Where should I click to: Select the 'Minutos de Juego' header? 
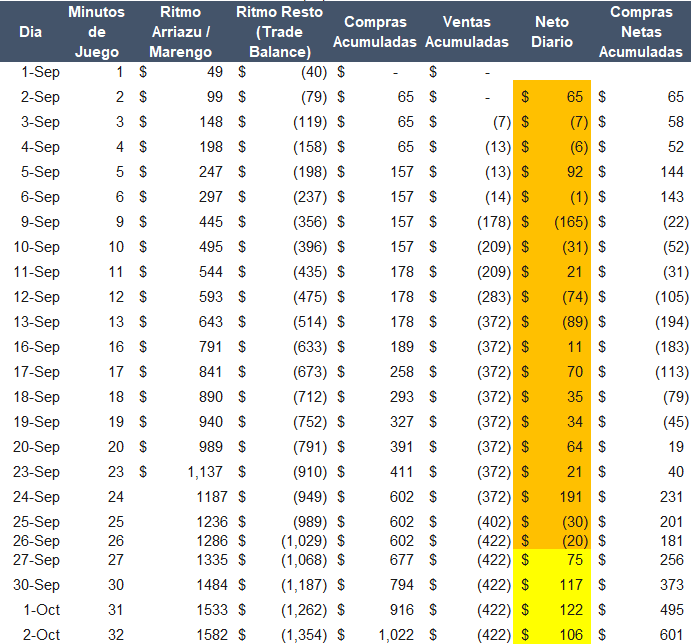(x=97, y=32)
